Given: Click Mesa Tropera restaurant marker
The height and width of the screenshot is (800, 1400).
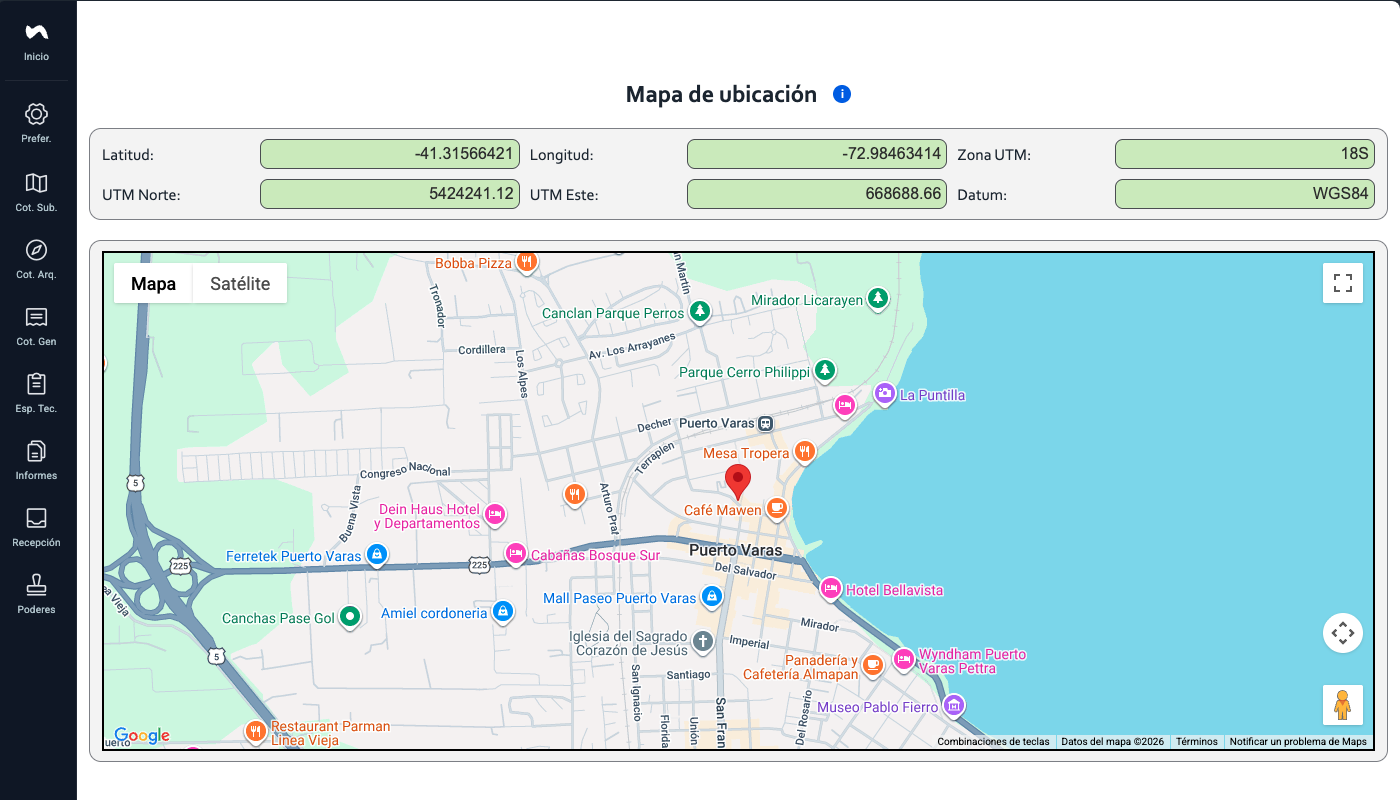Looking at the screenshot, I should coord(804,453).
